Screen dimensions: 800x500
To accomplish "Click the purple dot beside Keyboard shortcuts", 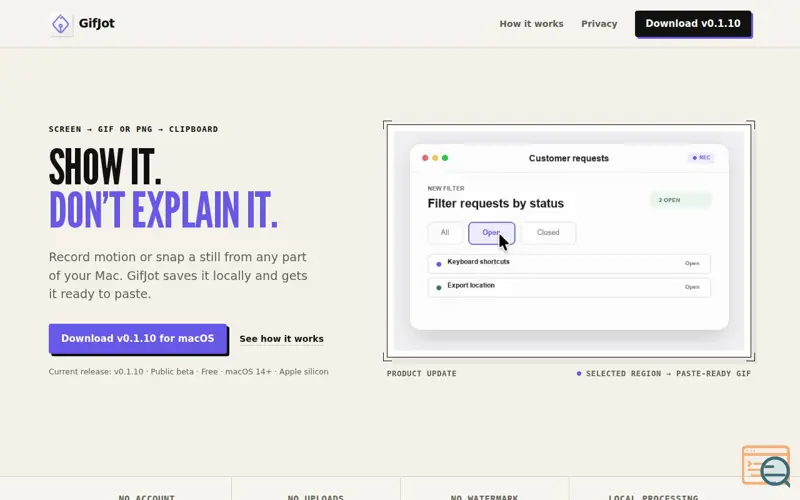I will (x=439, y=264).
